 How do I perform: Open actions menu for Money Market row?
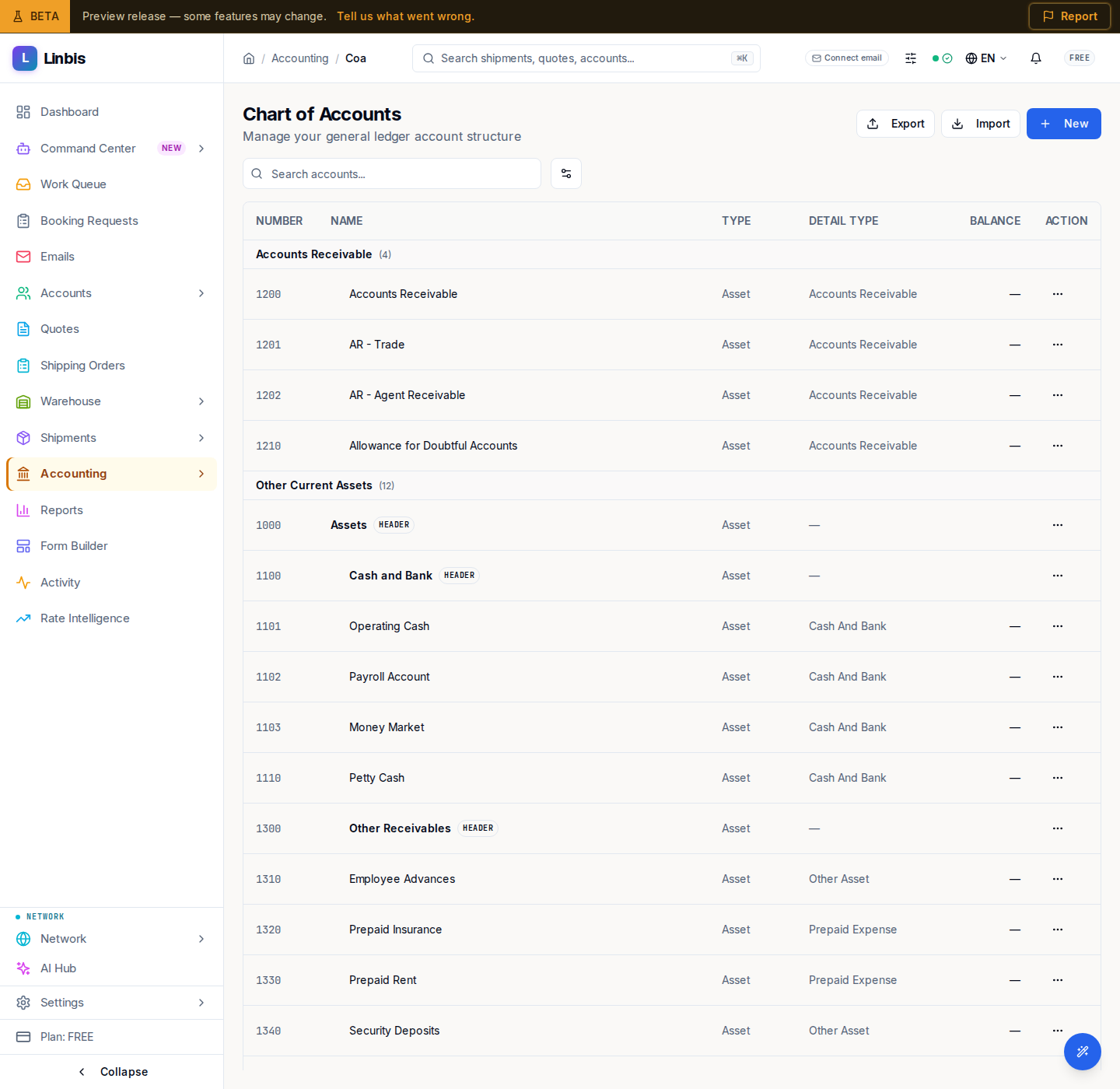[1058, 727]
